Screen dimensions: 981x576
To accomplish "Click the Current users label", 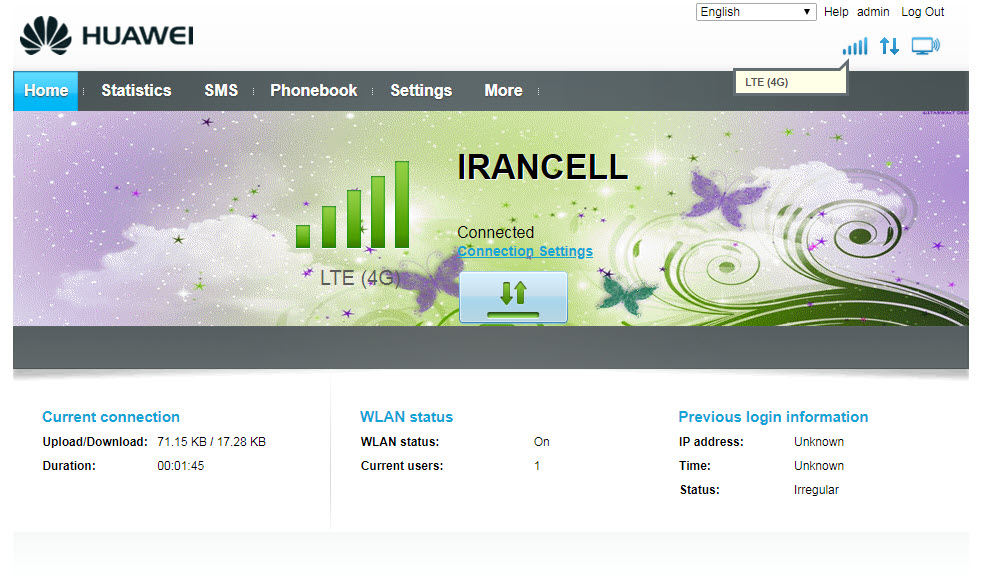I will (x=402, y=466).
